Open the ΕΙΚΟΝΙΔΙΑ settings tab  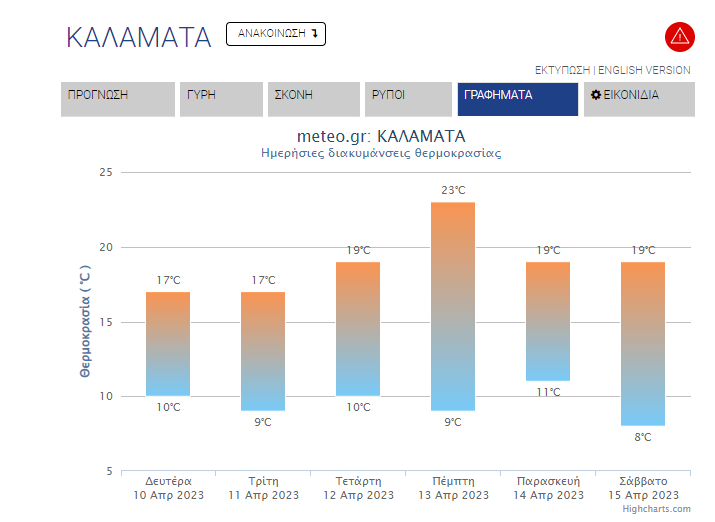[x=639, y=99]
